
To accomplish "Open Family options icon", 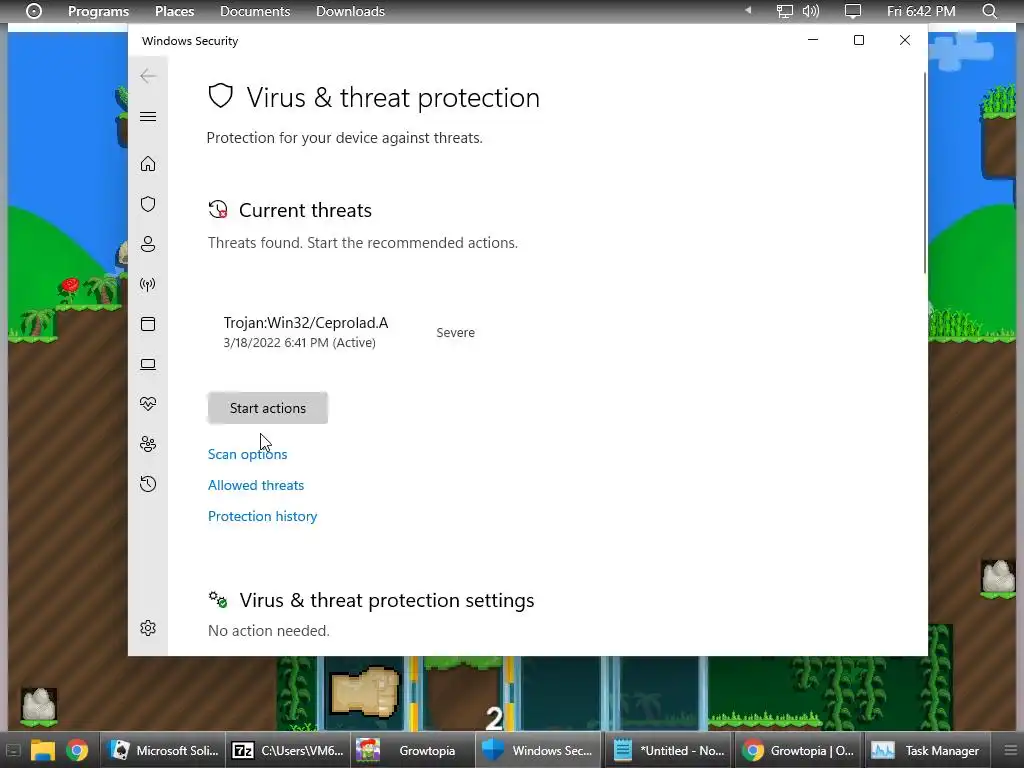I will [148, 444].
